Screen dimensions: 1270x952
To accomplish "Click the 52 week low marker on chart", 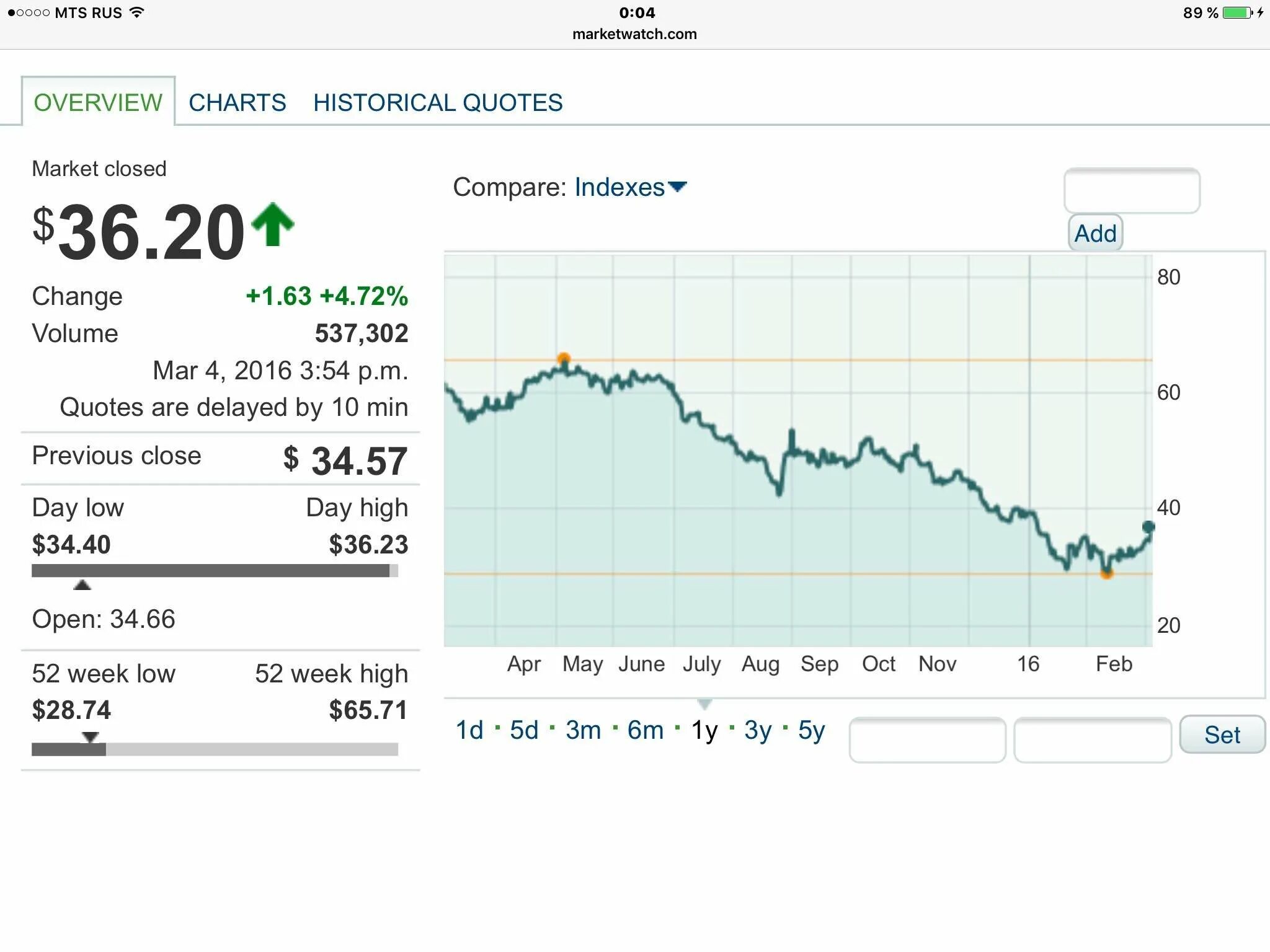I will click(x=1107, y=574).
